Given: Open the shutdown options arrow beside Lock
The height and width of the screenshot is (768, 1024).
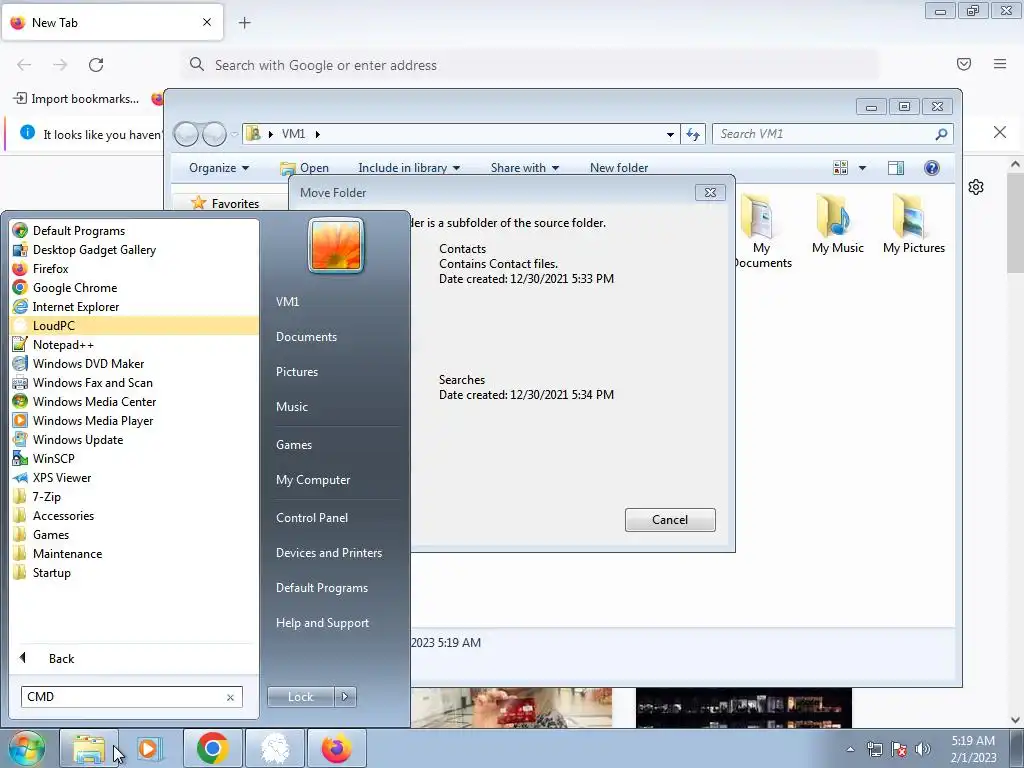Looking at the screenshot, I should coord(345,697).
